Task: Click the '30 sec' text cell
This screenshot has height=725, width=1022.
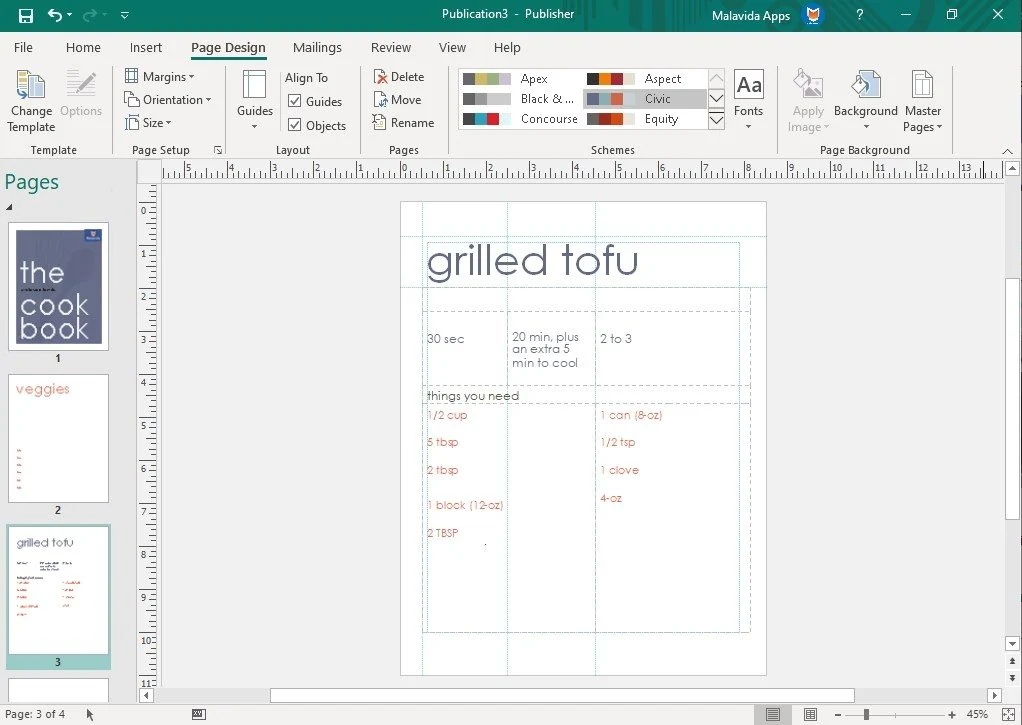Action: tap(446, 338)
